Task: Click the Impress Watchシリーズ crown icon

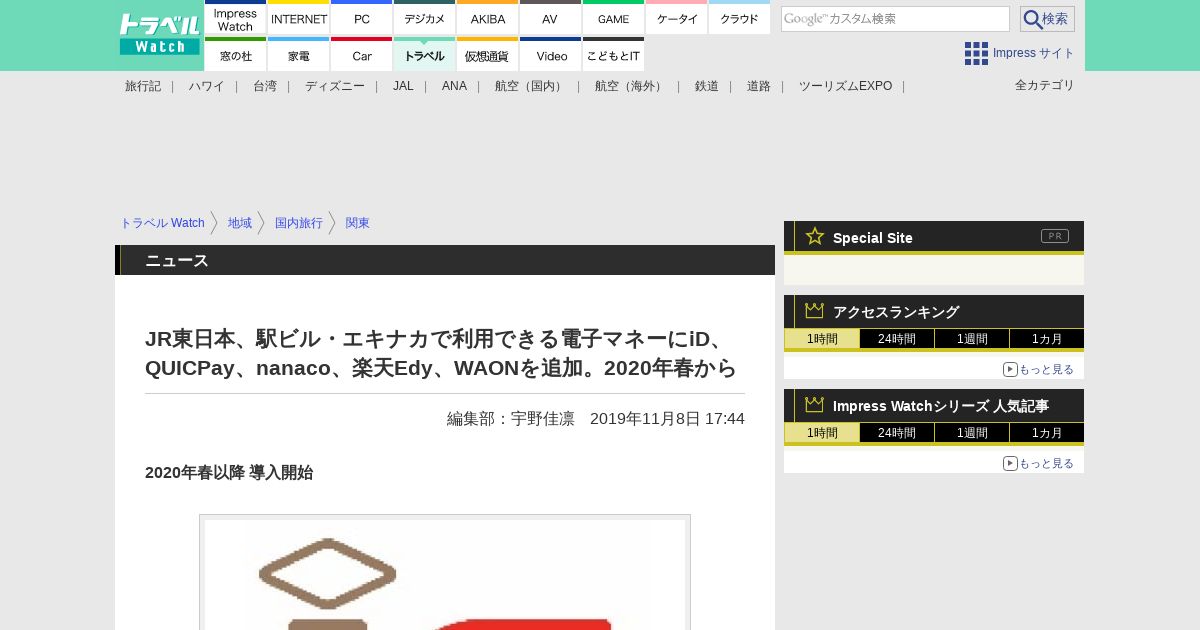Action: tap(815, 405)
